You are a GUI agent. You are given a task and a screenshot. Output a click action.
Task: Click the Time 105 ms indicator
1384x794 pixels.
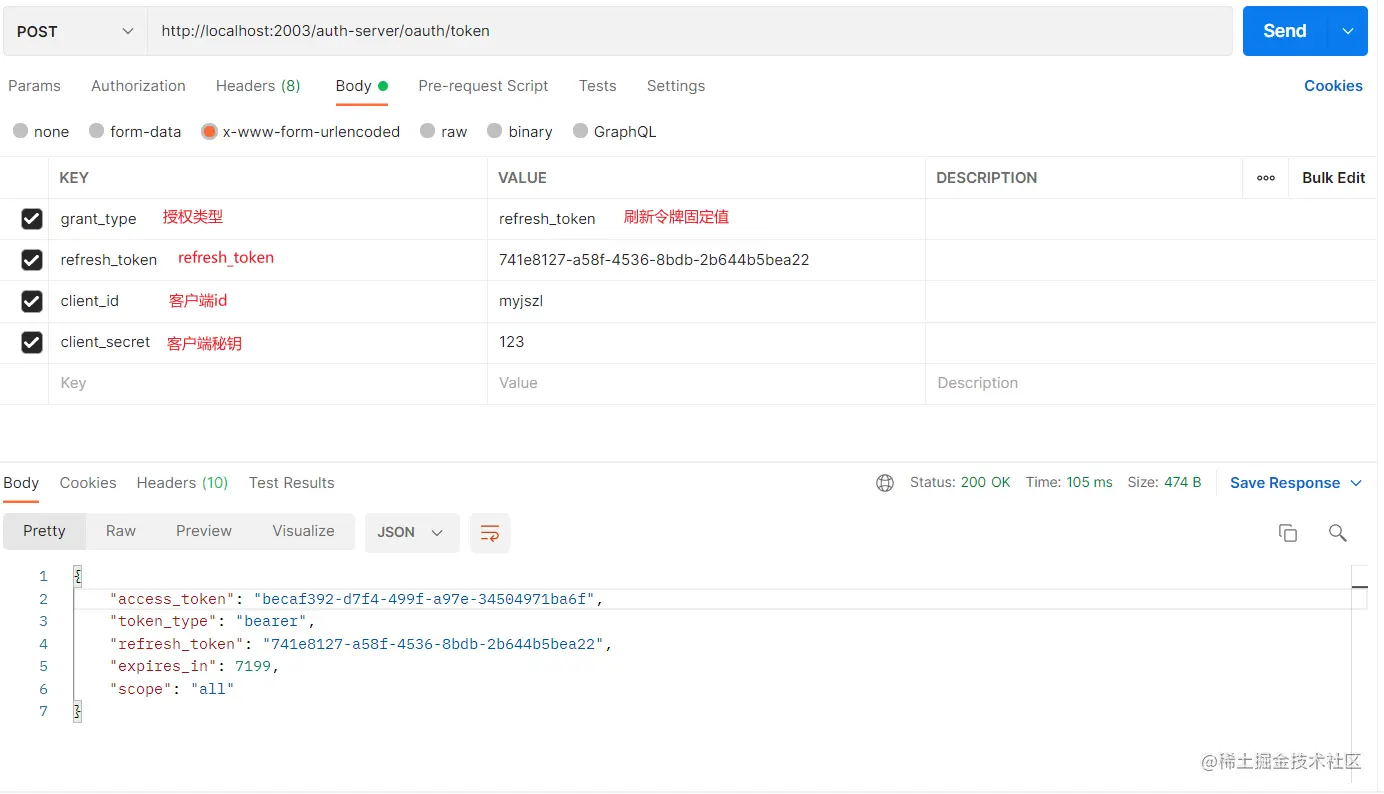tap(1069, 483)
